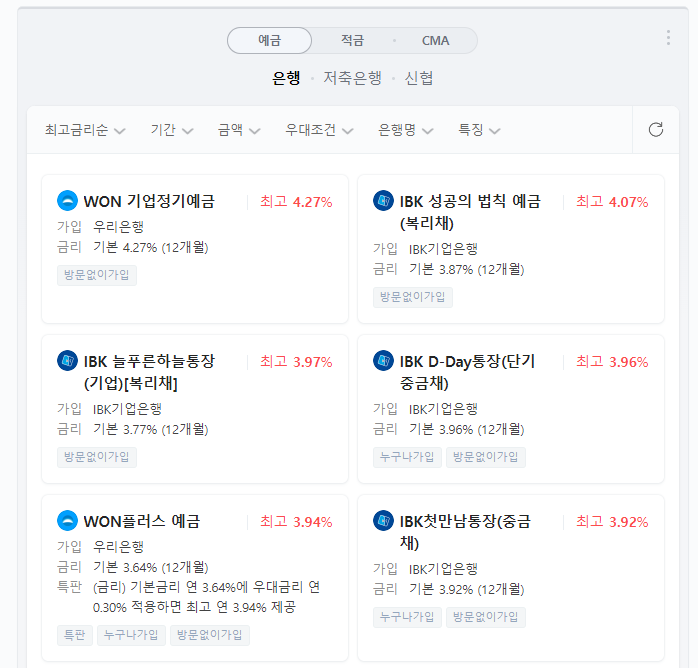Select the 은행 category

pos(286,78)
